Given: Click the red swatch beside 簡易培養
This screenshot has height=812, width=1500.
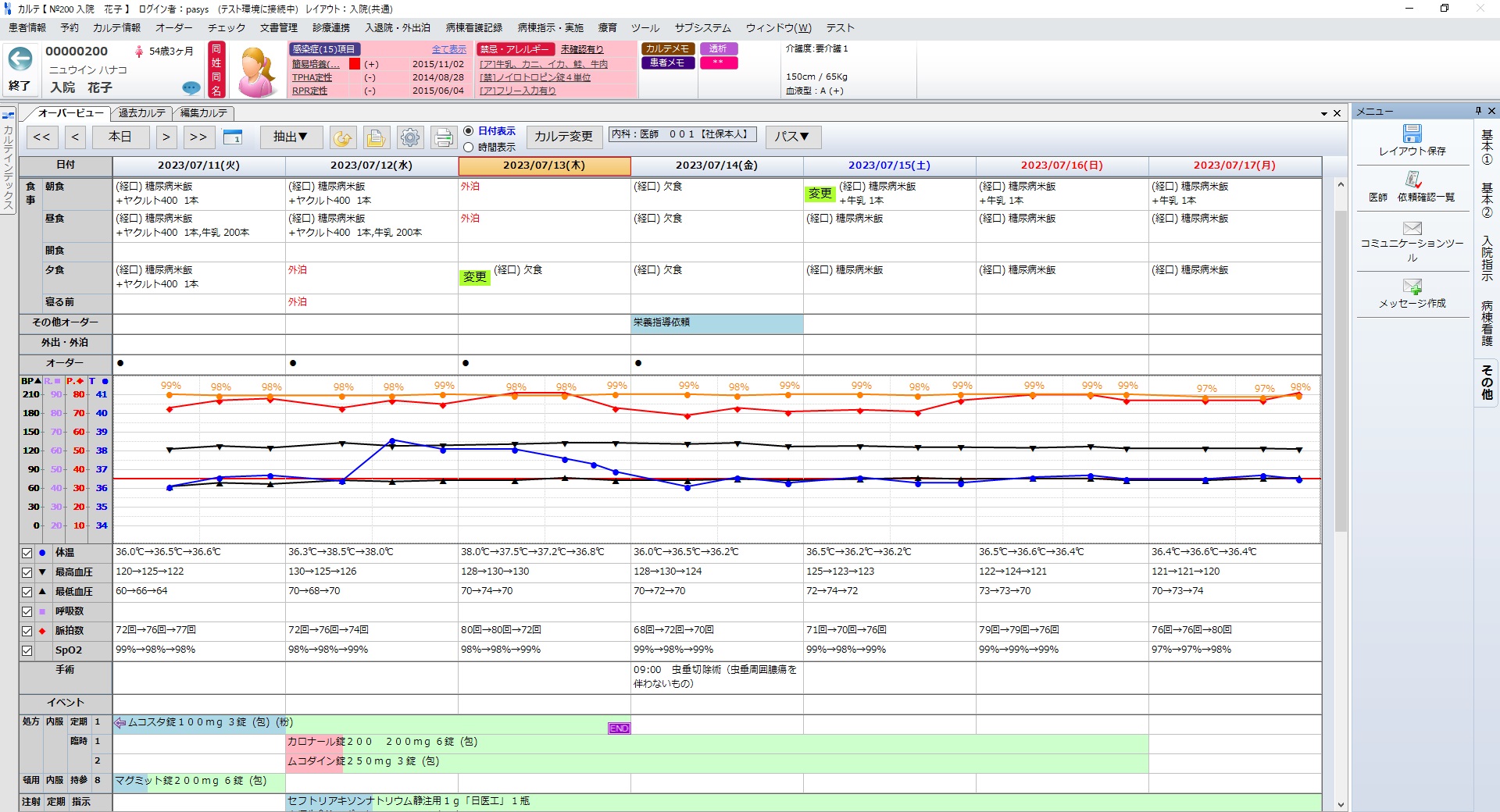Looking at the screenshot, I should [x=355, y=64].
